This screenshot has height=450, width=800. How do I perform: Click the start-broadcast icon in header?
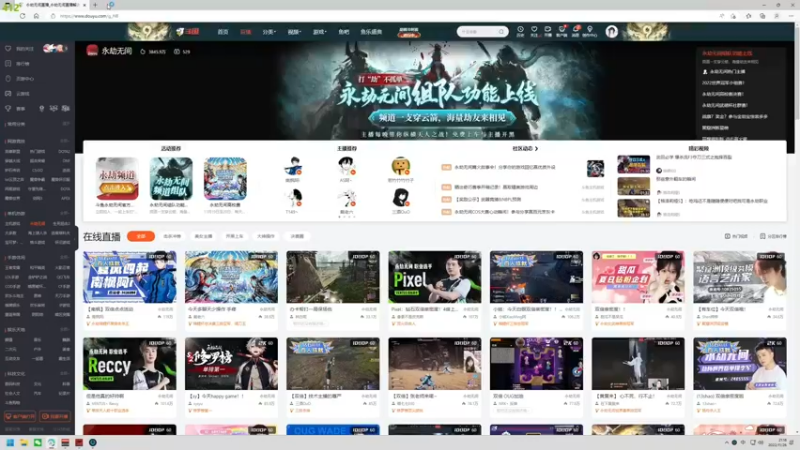click(x=548, y=30)
